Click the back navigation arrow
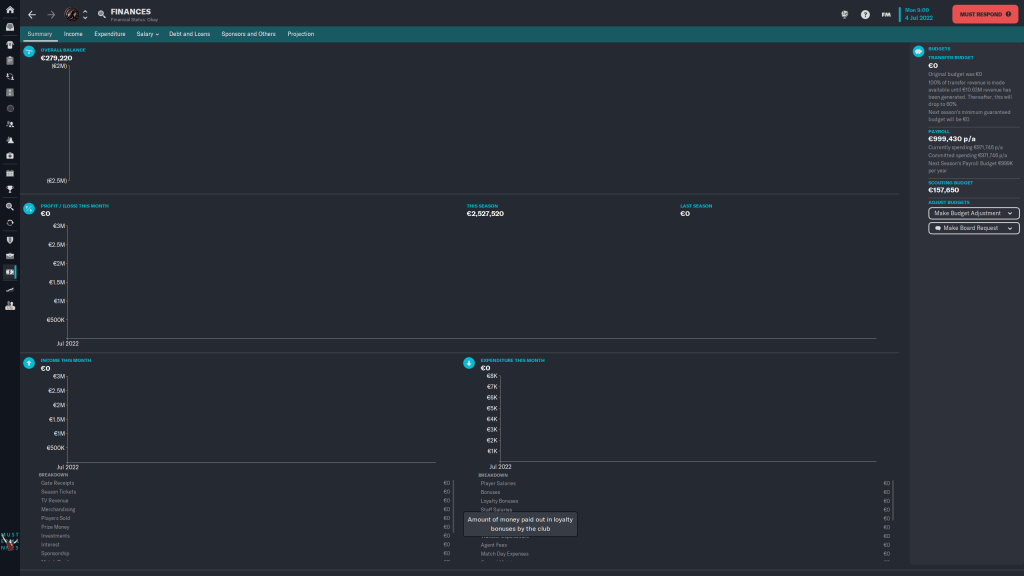The width and height of the screenshot is (1024, 576). click(32, 15)
